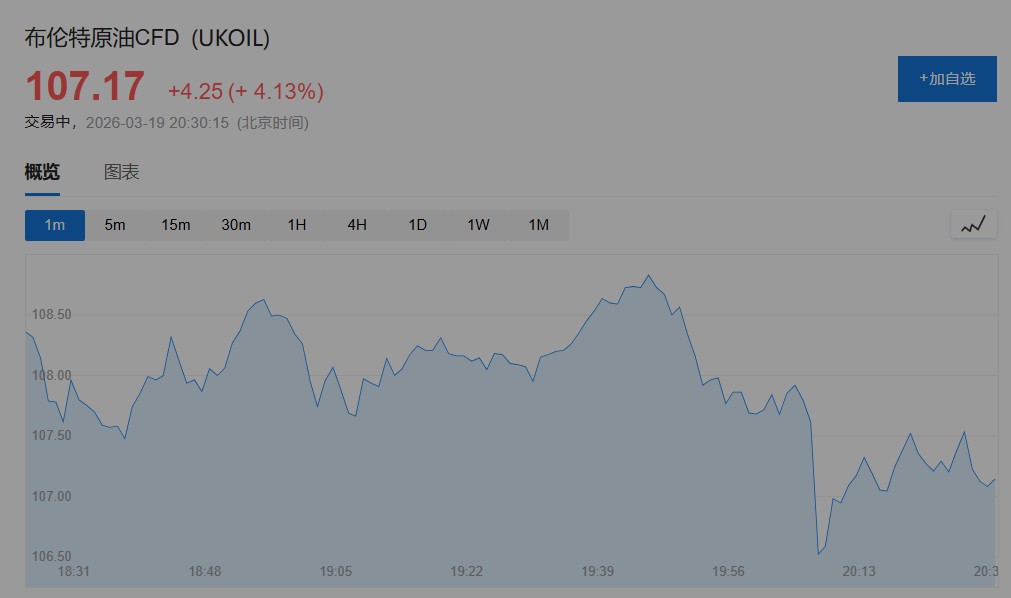Click the 布伦特原油CFD (UKOIL) title
Screen dimensions: 1011x598
tap(147, 38)
